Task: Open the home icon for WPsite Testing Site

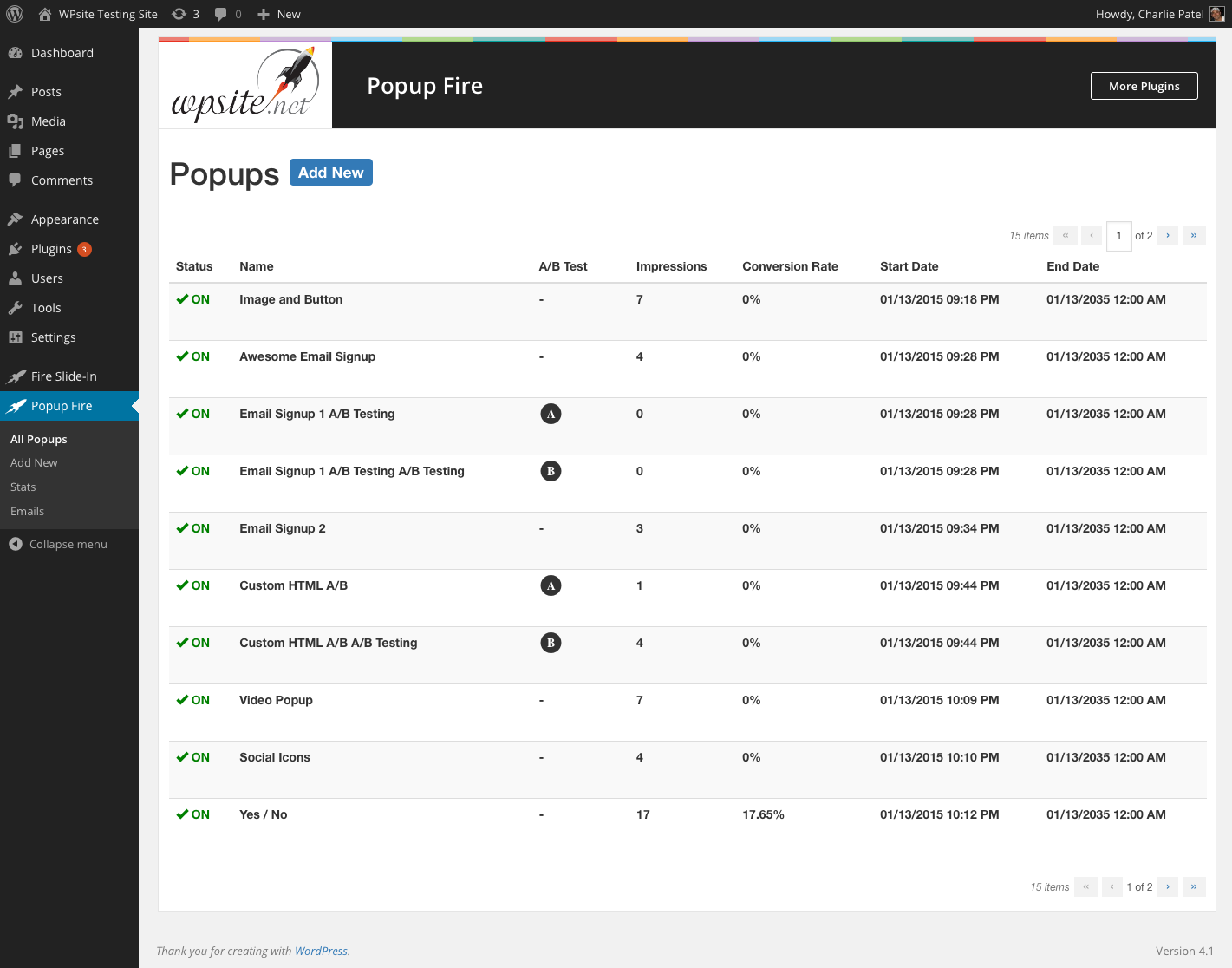Action: click(45, 14)
